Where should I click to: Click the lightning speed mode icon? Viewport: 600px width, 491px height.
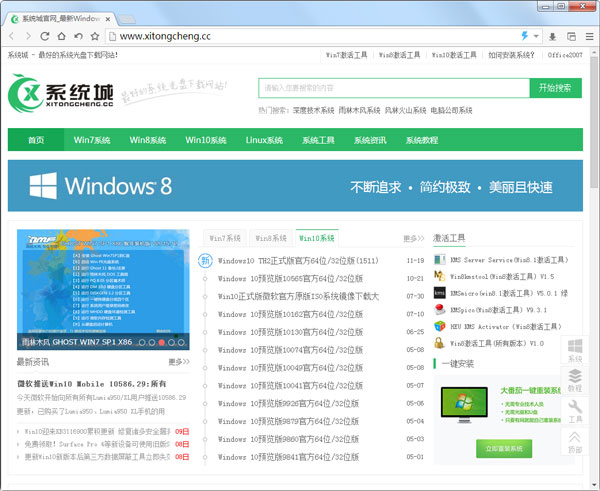coord(525,36)
